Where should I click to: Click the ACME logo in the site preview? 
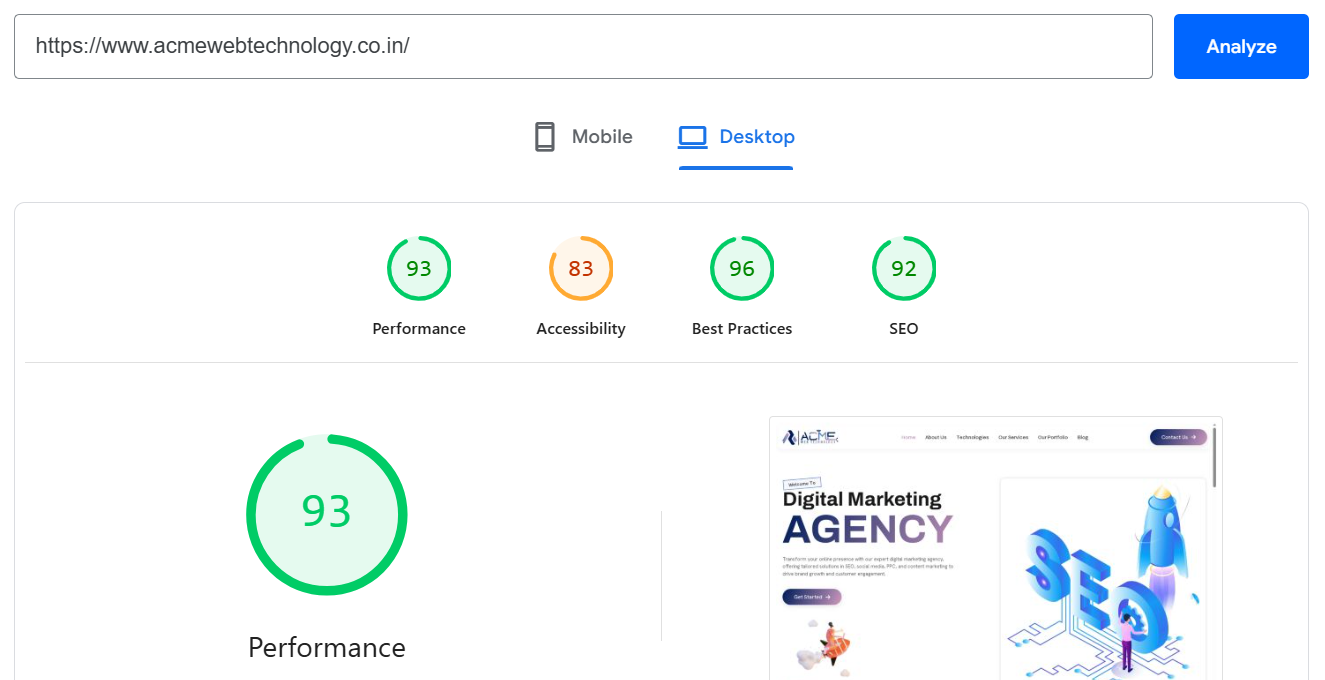coord(810,437)
